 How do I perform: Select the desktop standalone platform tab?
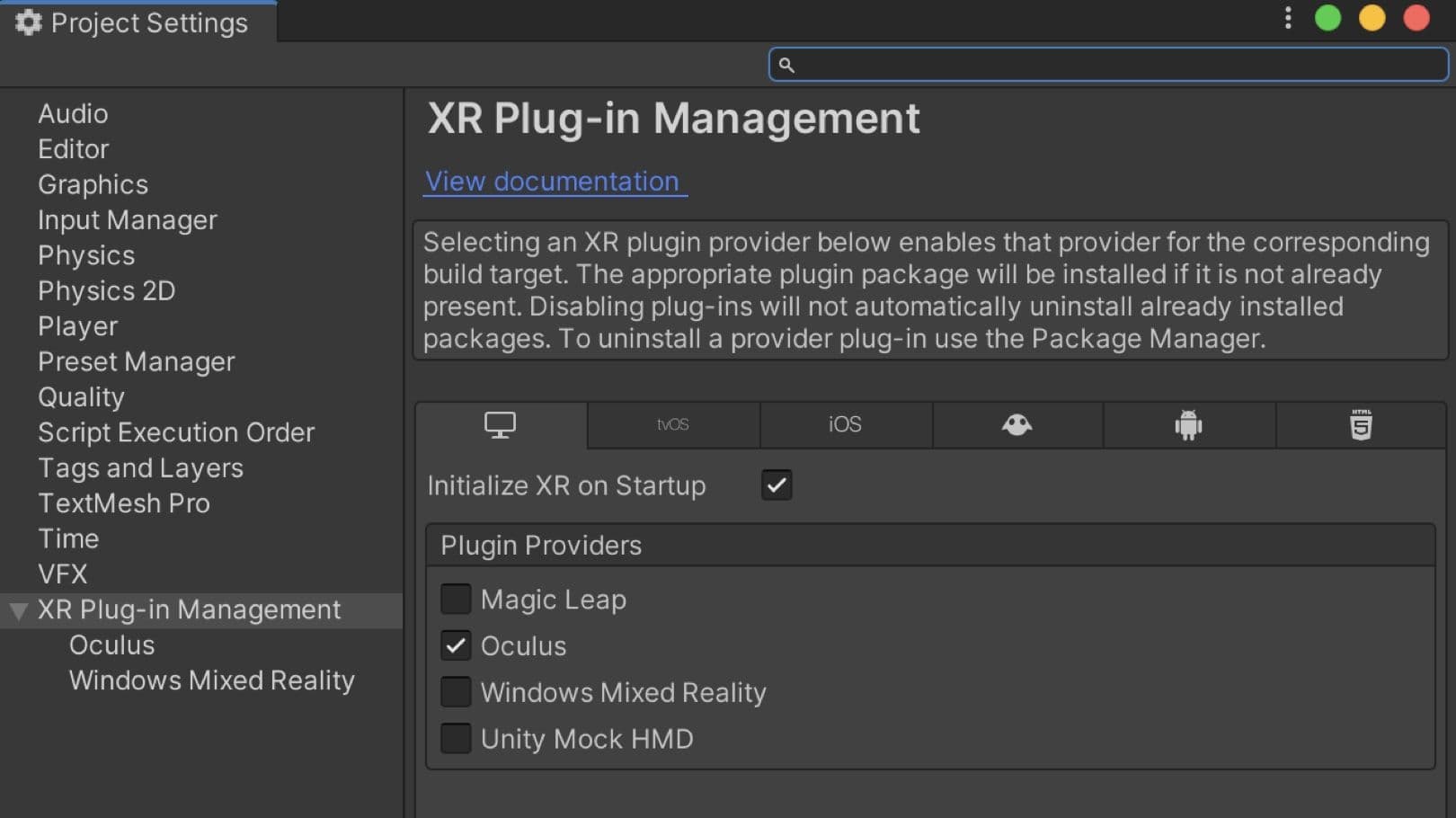click(500, 424)
